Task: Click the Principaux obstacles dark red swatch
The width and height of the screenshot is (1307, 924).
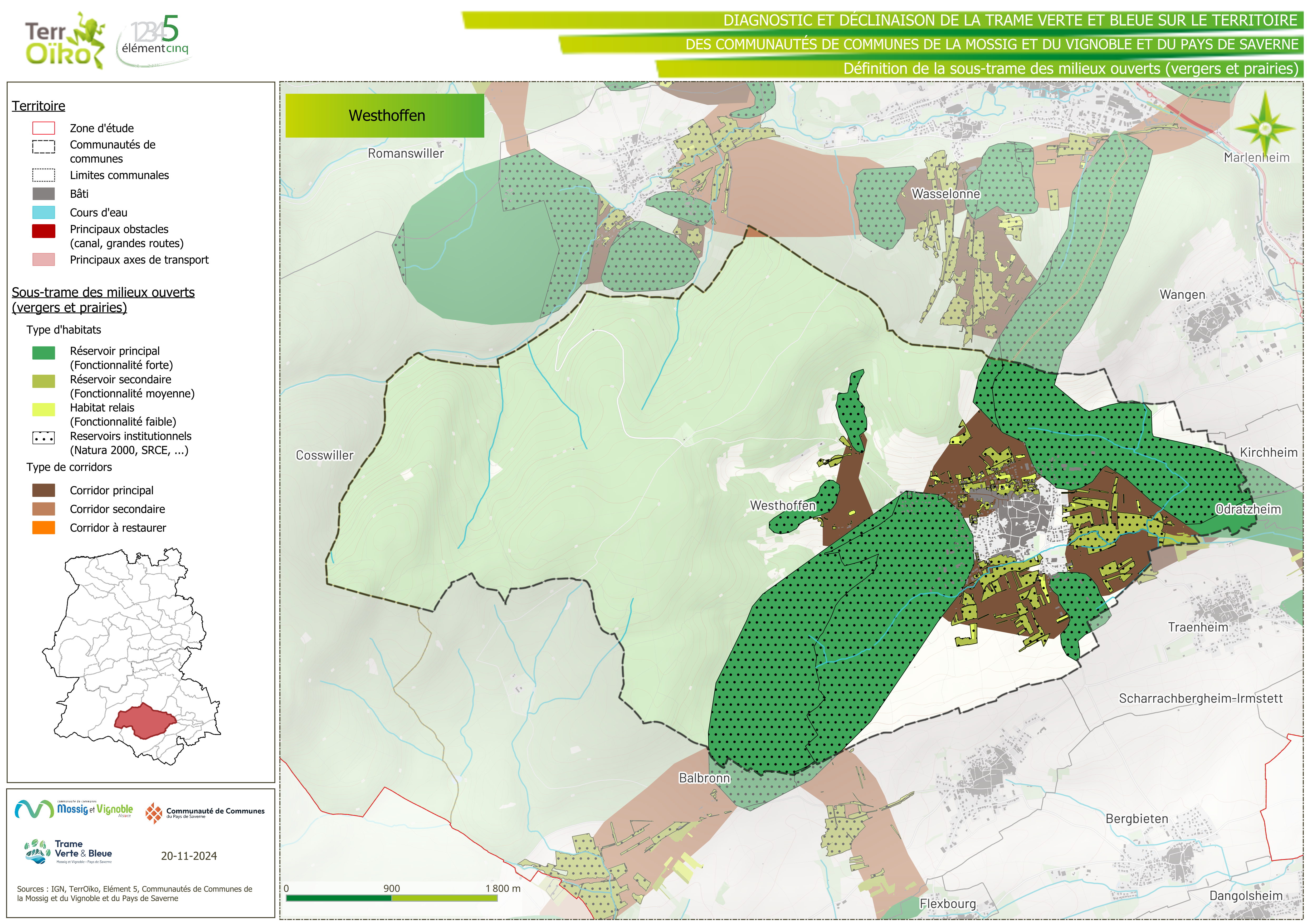Action: point(43,231)
